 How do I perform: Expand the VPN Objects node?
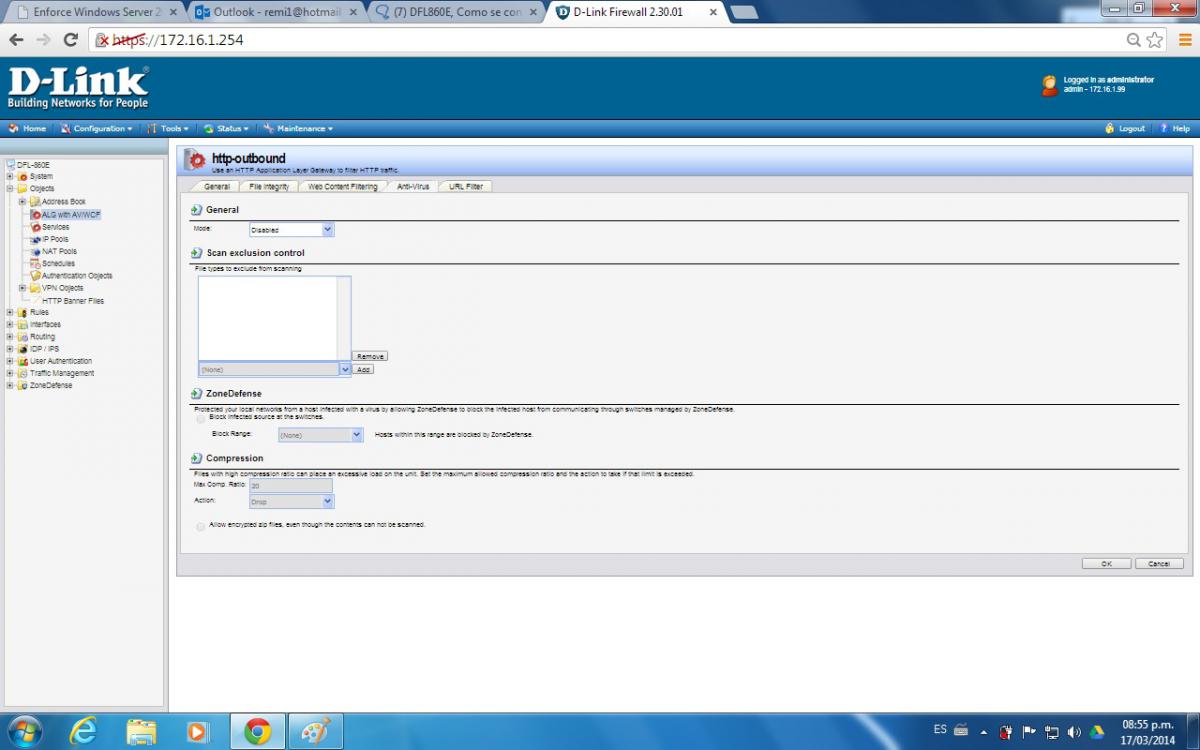click(x=22, y=288)
